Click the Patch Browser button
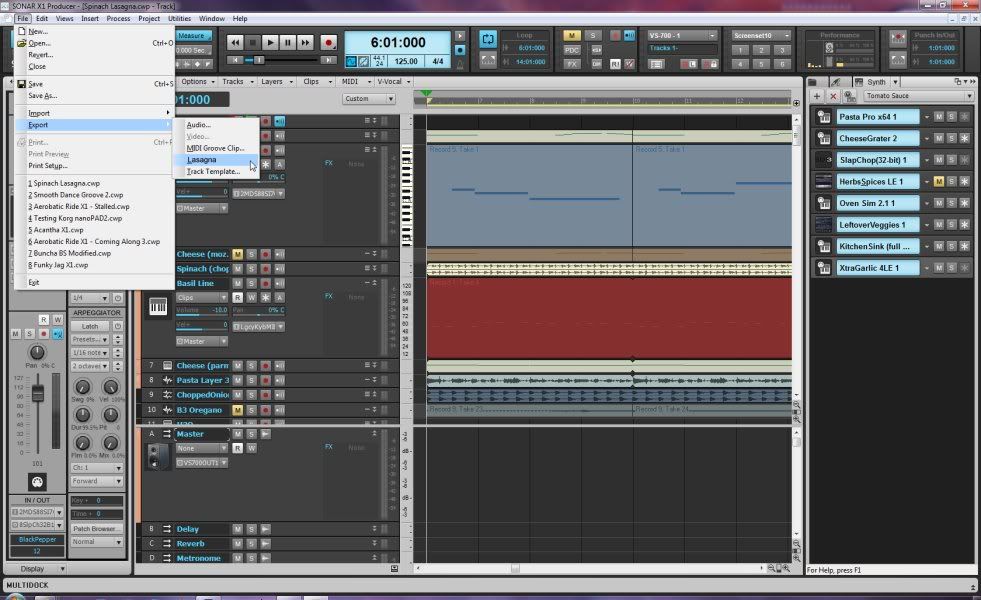Image resolution: width=981 pixels, height=600 pixels. (x=96, y=528)
